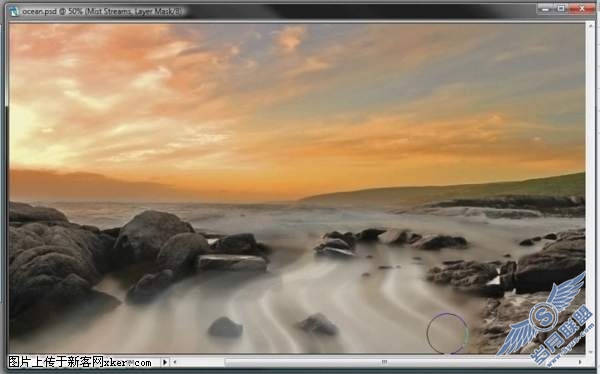Click the horizontal scrollbar thumb grip
600x374 pixels.
384,362
